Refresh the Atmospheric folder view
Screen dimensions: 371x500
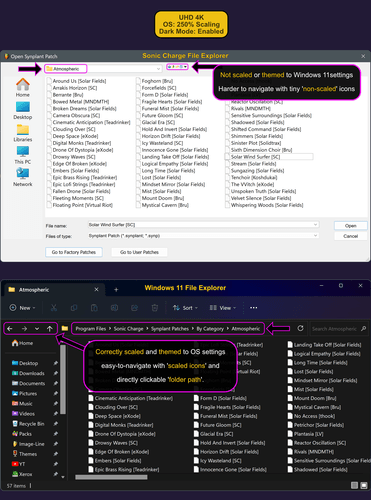click(x=300, y=328)
